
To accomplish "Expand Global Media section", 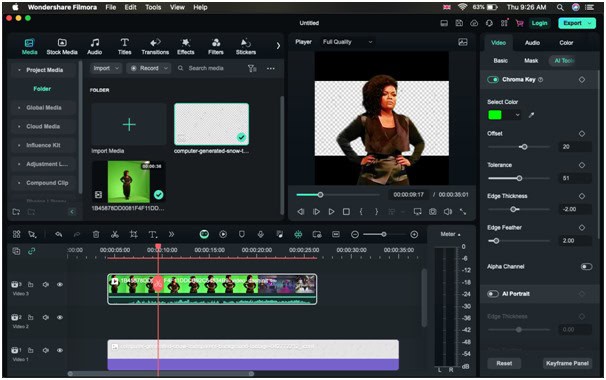I will pos(19,108).
